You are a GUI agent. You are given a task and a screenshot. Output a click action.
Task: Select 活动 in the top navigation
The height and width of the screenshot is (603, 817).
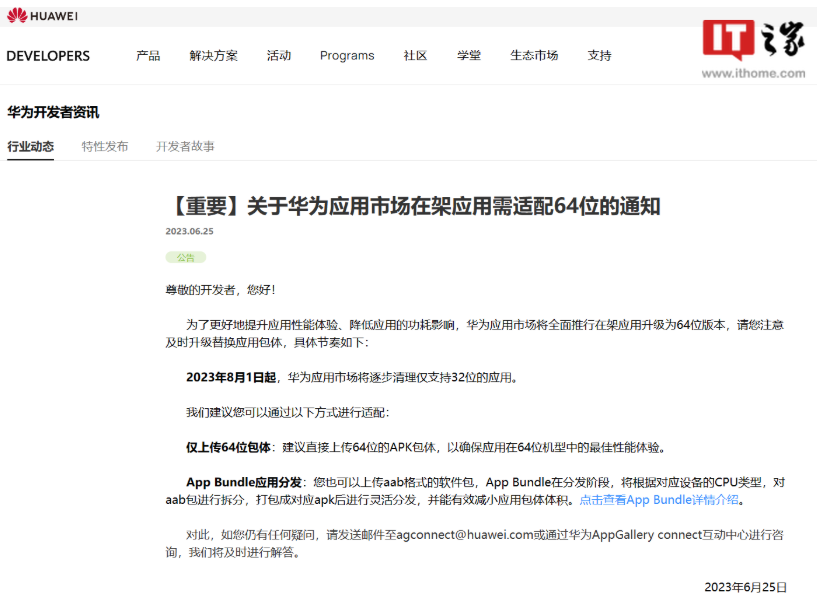click(x=279, y=56)
